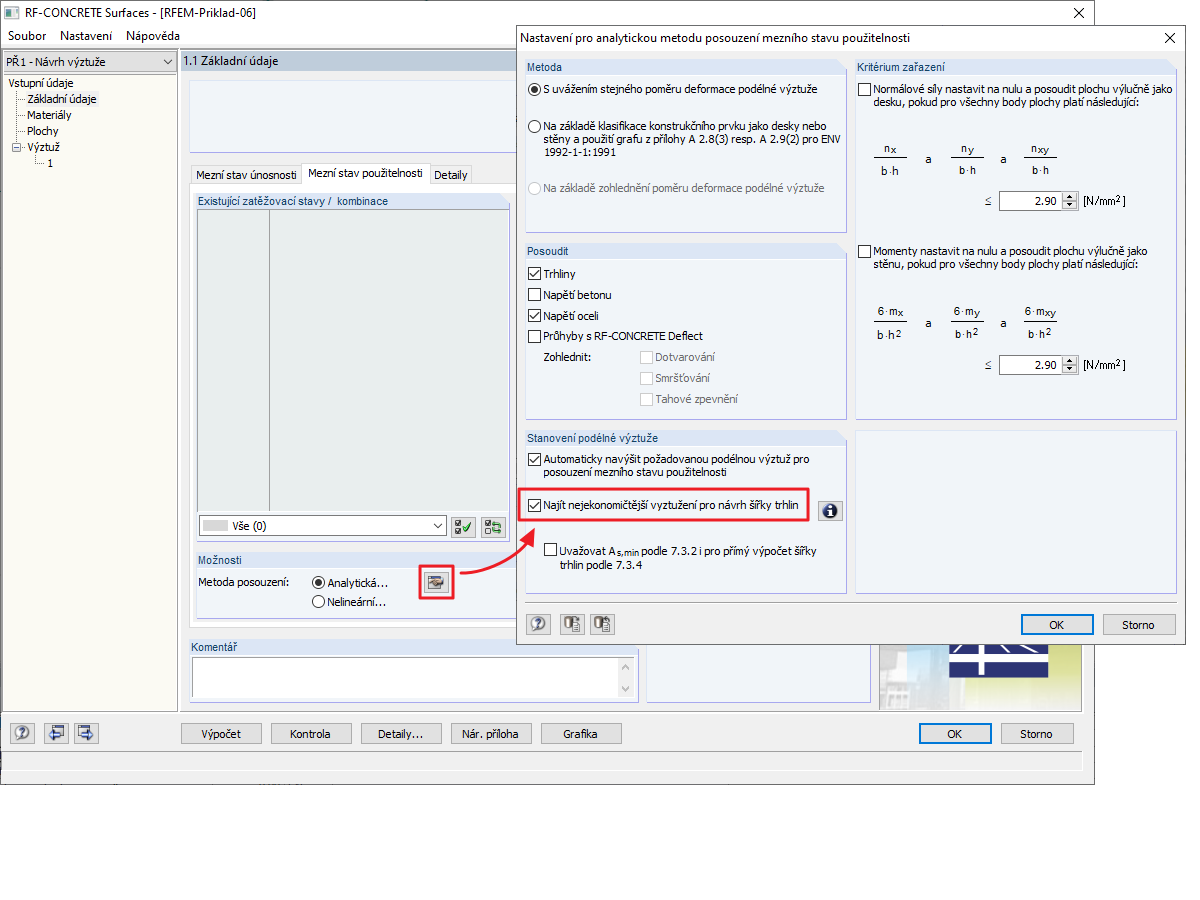Click Výpočet button
The width and height of the screenshot is (1200, 900).
click(x=221, y=734)
